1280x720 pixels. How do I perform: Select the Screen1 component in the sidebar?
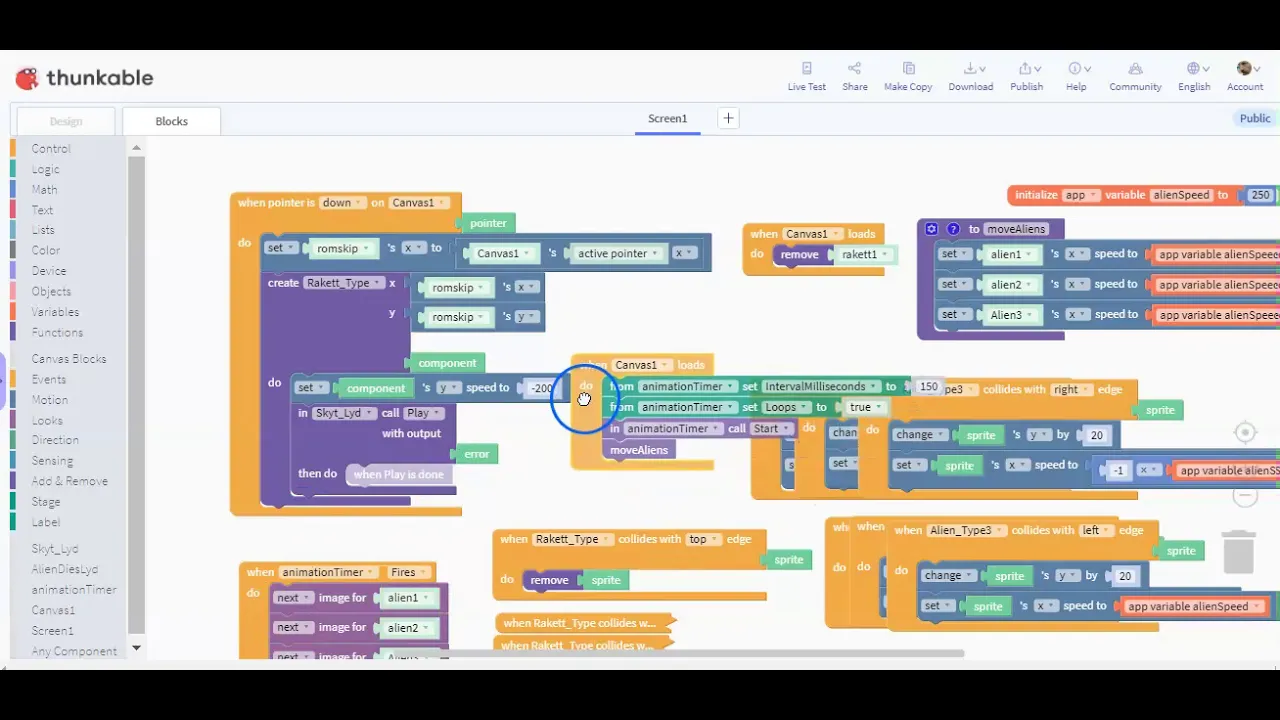pyautogui.click(x=53, y=631)
